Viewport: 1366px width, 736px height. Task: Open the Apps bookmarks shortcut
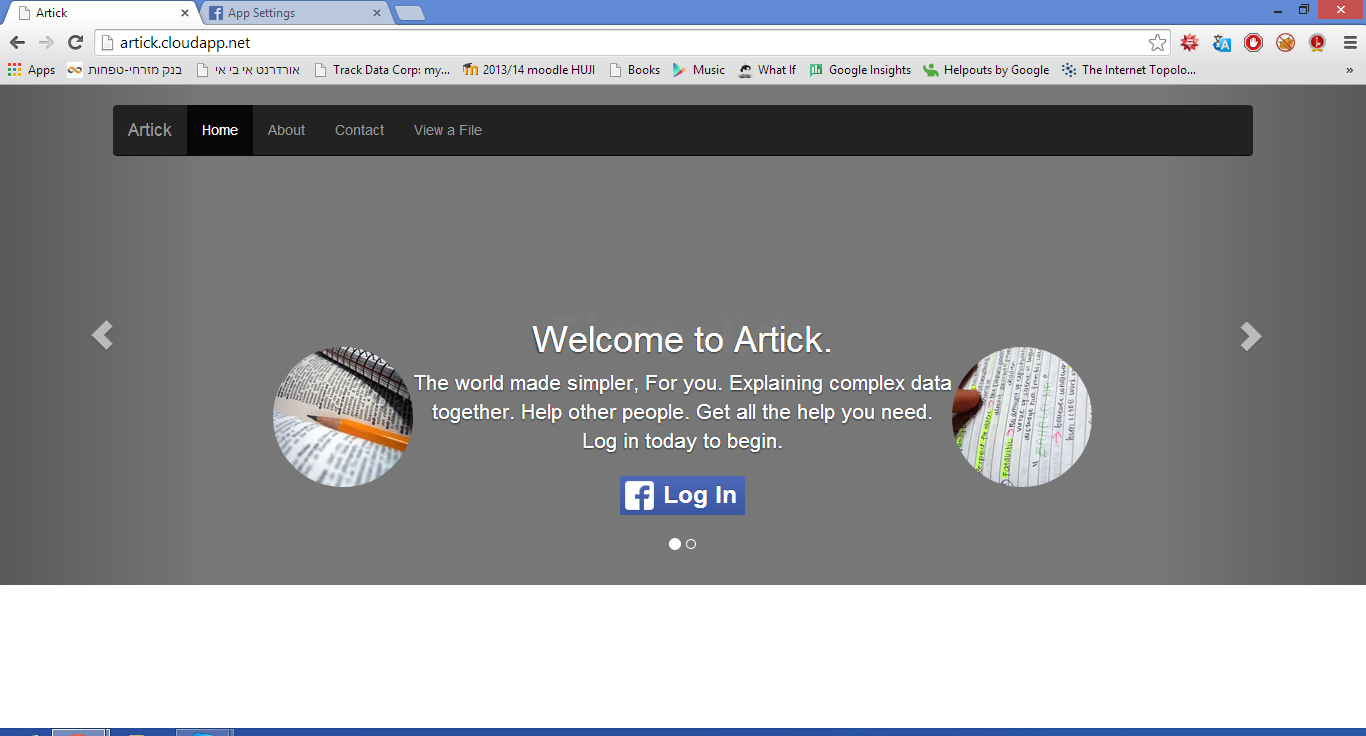point(31,70)
